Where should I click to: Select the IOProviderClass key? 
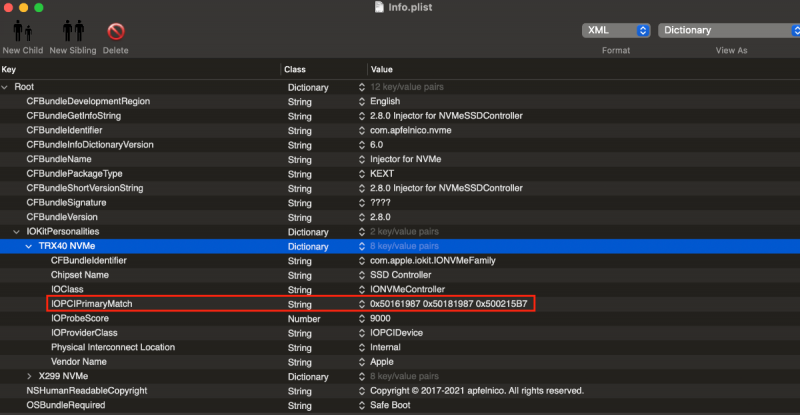[x=84, y=333]
